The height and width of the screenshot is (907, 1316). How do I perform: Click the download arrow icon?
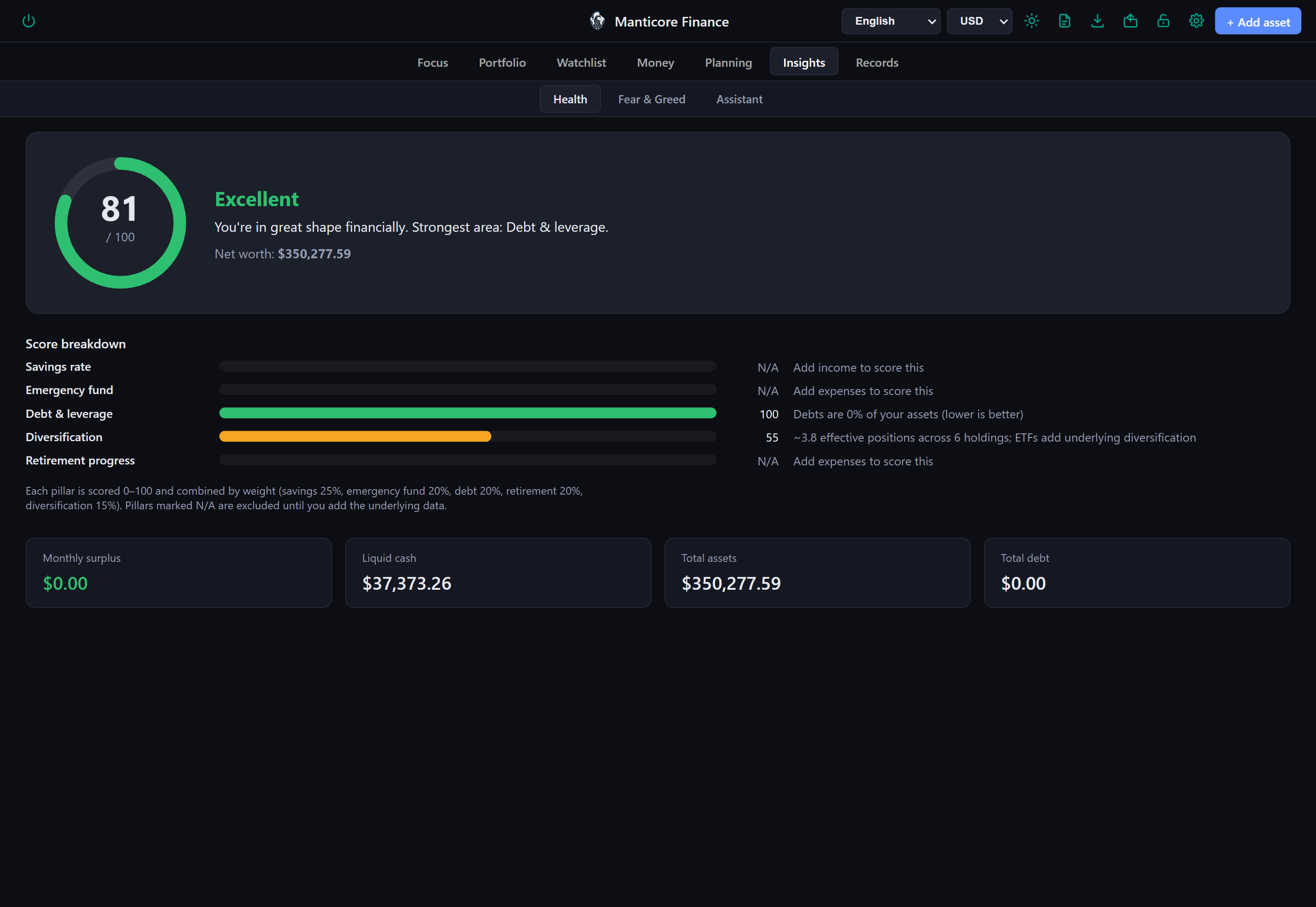1097,21
